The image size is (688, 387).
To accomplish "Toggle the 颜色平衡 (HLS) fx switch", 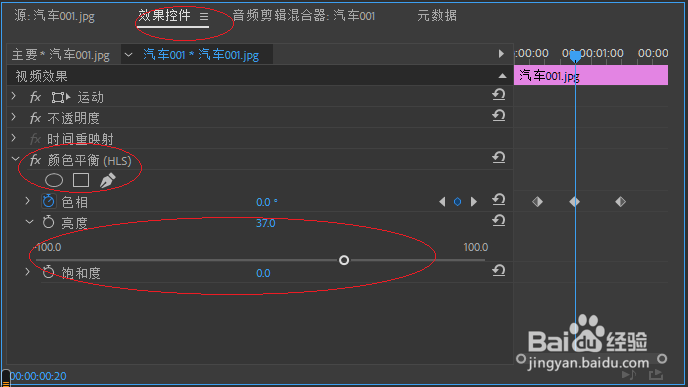I will [x=35, y=160].
